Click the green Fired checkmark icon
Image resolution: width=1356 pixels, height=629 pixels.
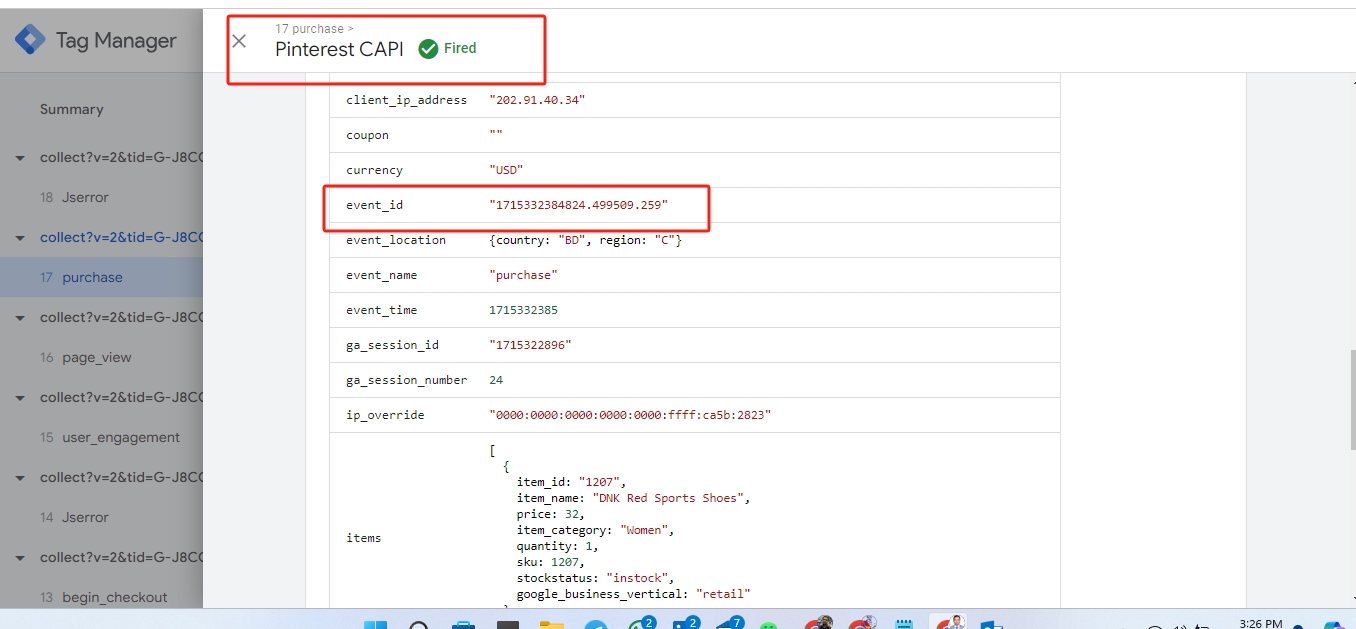[428, 48]
